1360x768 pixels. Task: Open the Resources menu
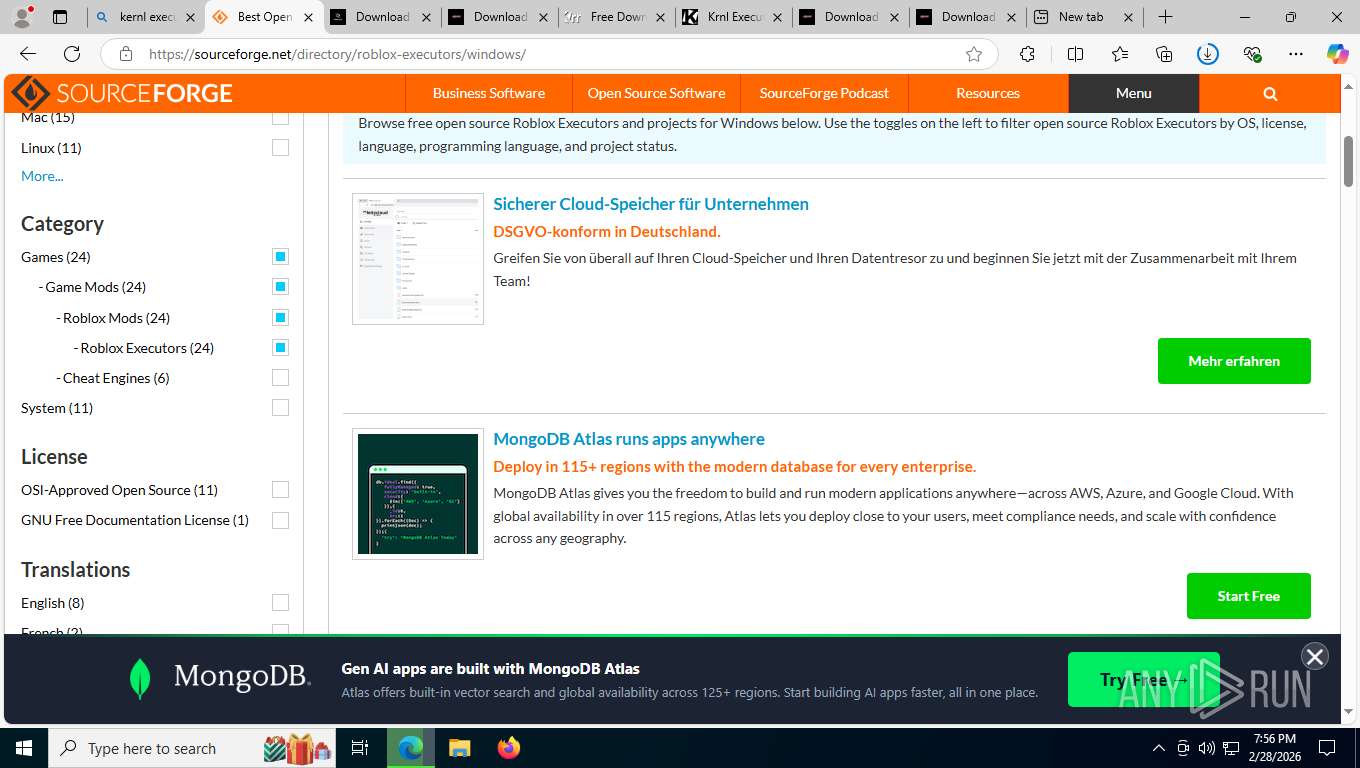coord(988,93)
